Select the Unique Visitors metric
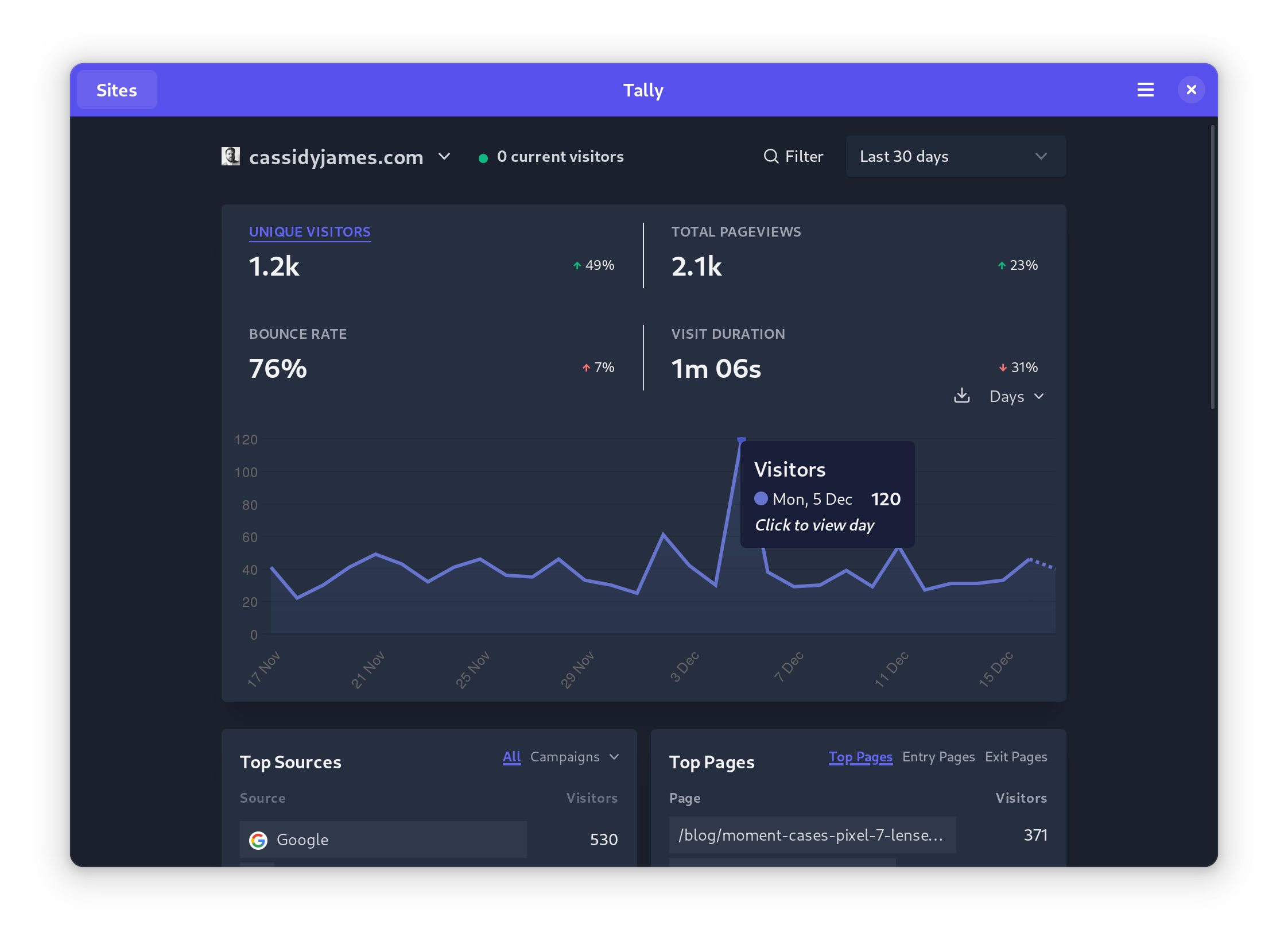 pyautogui.click(x=309, y=232)
